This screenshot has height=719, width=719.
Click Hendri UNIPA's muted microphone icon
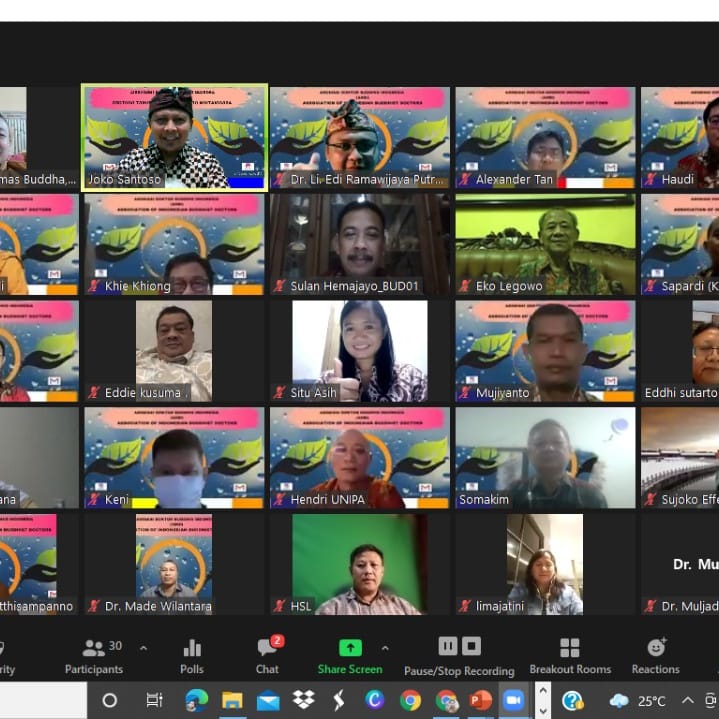[279, 499]
